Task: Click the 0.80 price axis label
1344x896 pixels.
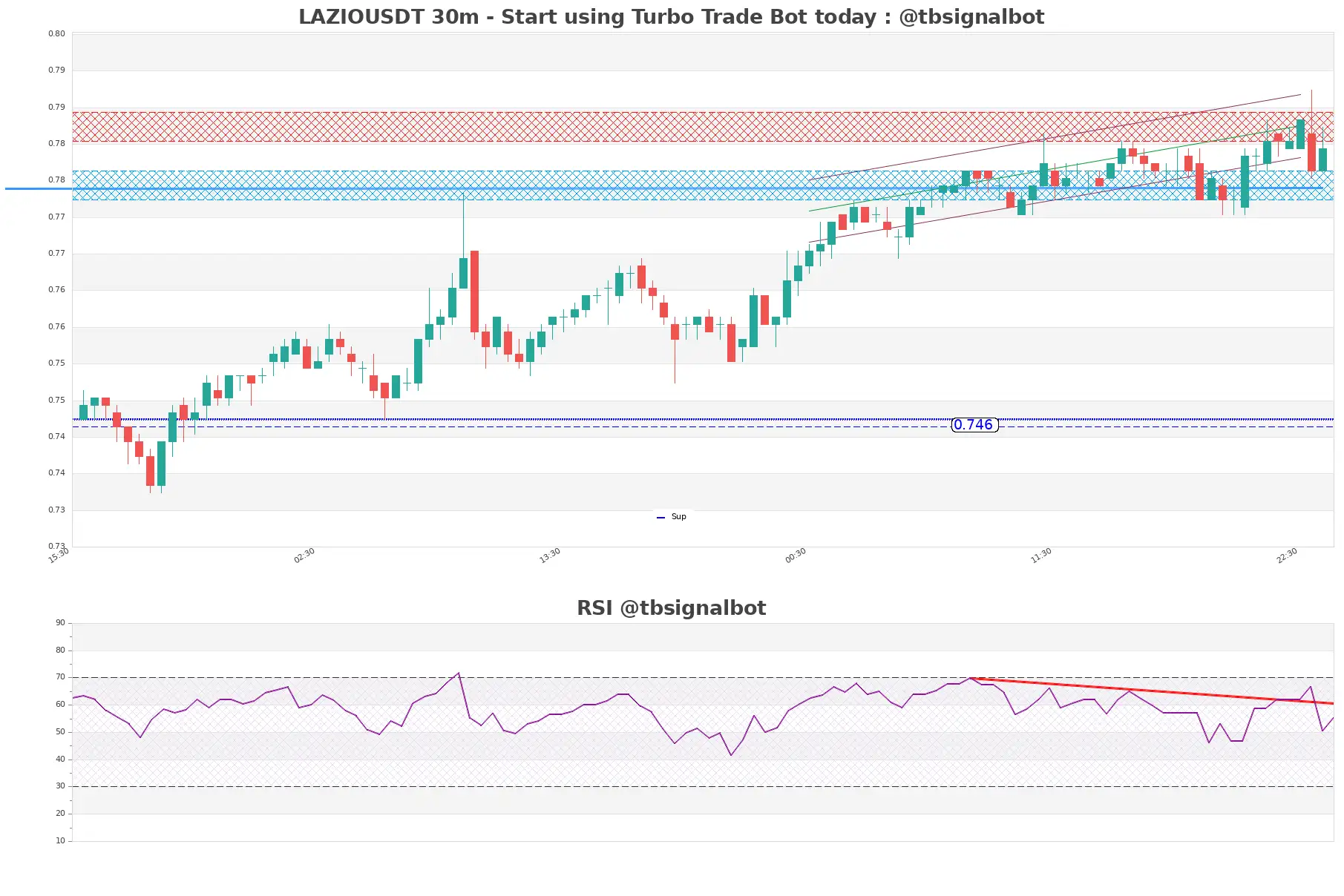Action: [56, 33]
